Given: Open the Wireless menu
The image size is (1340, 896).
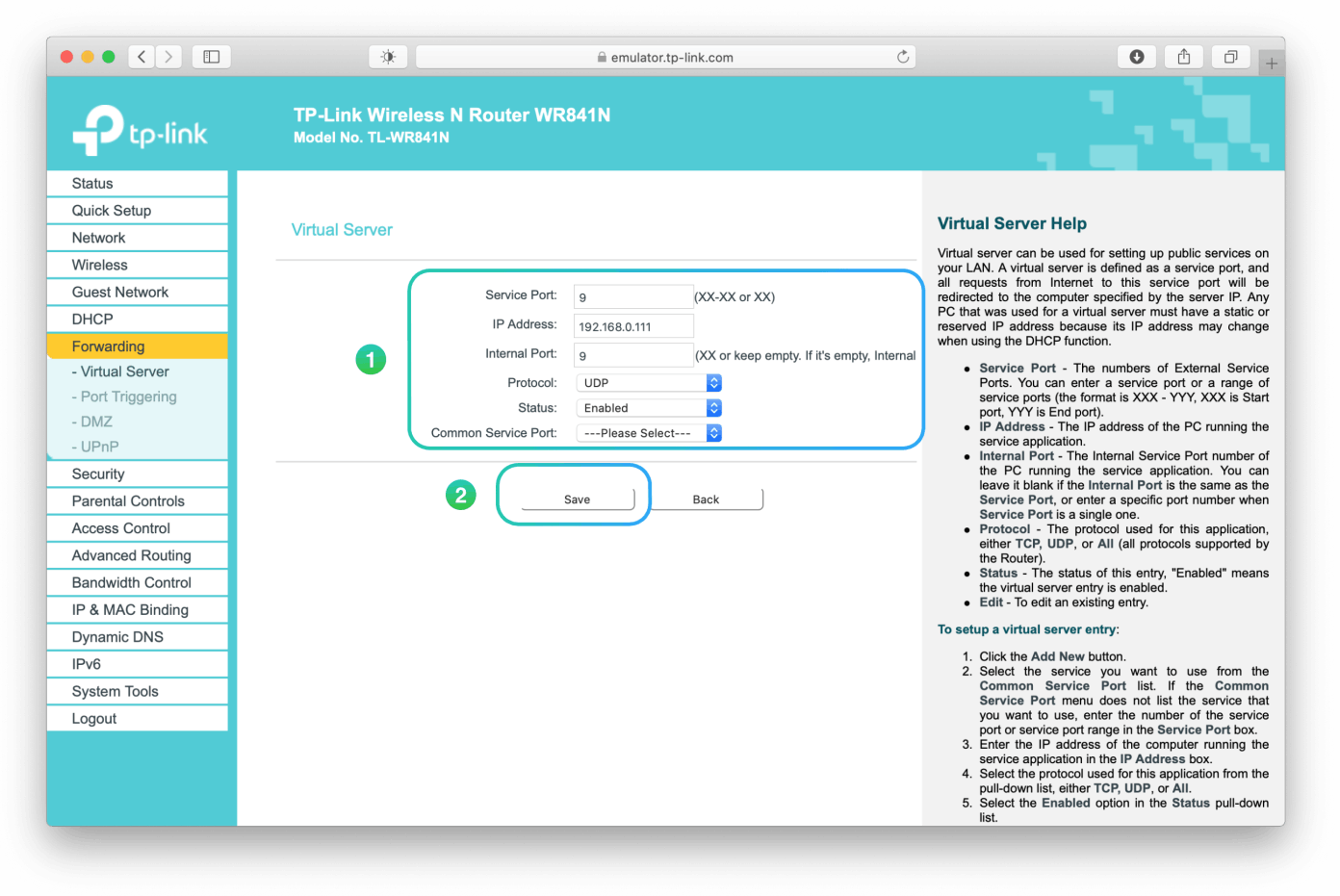Looking at the screenshot, I should (137, 265).
